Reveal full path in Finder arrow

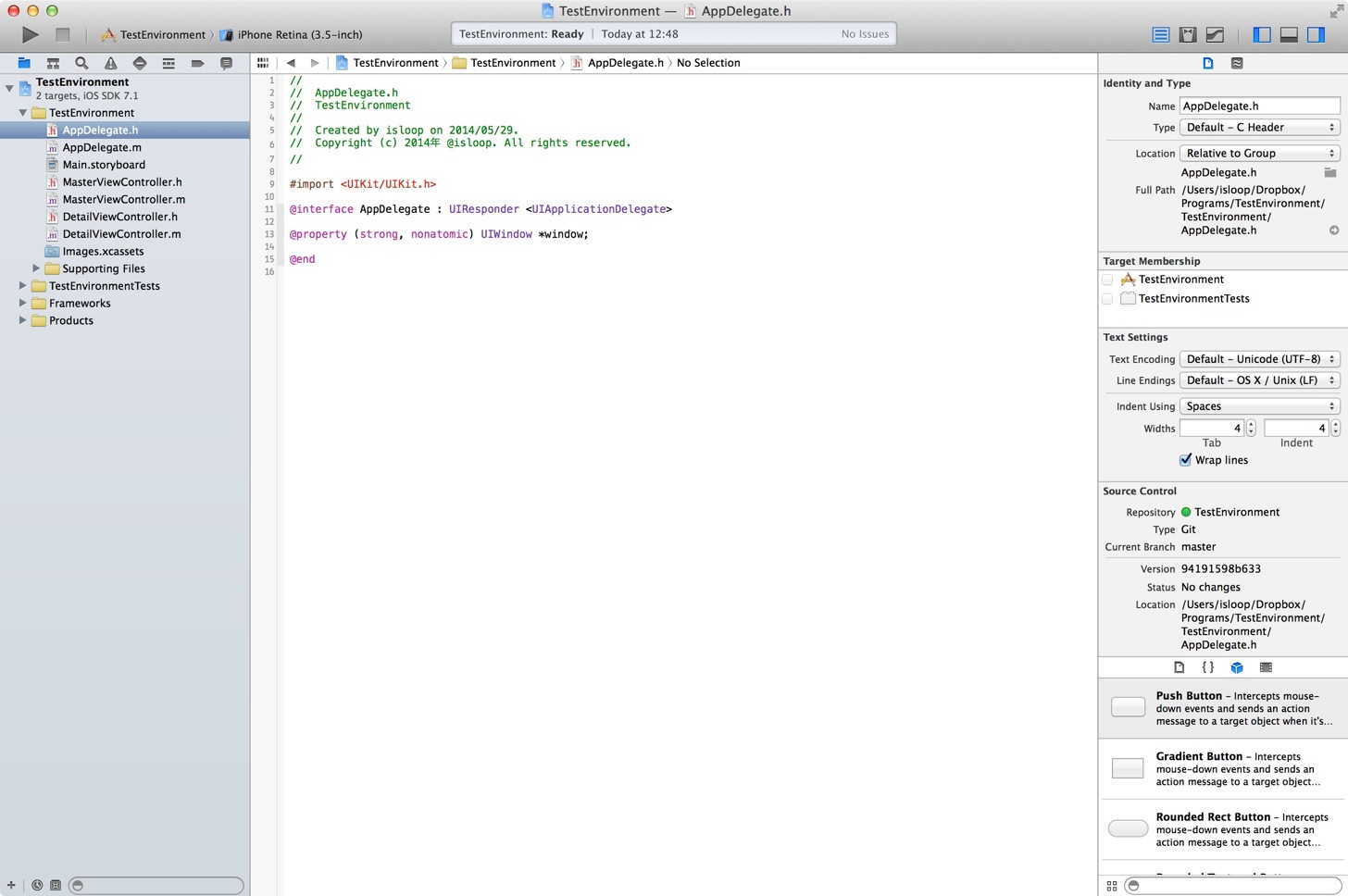1334,230
